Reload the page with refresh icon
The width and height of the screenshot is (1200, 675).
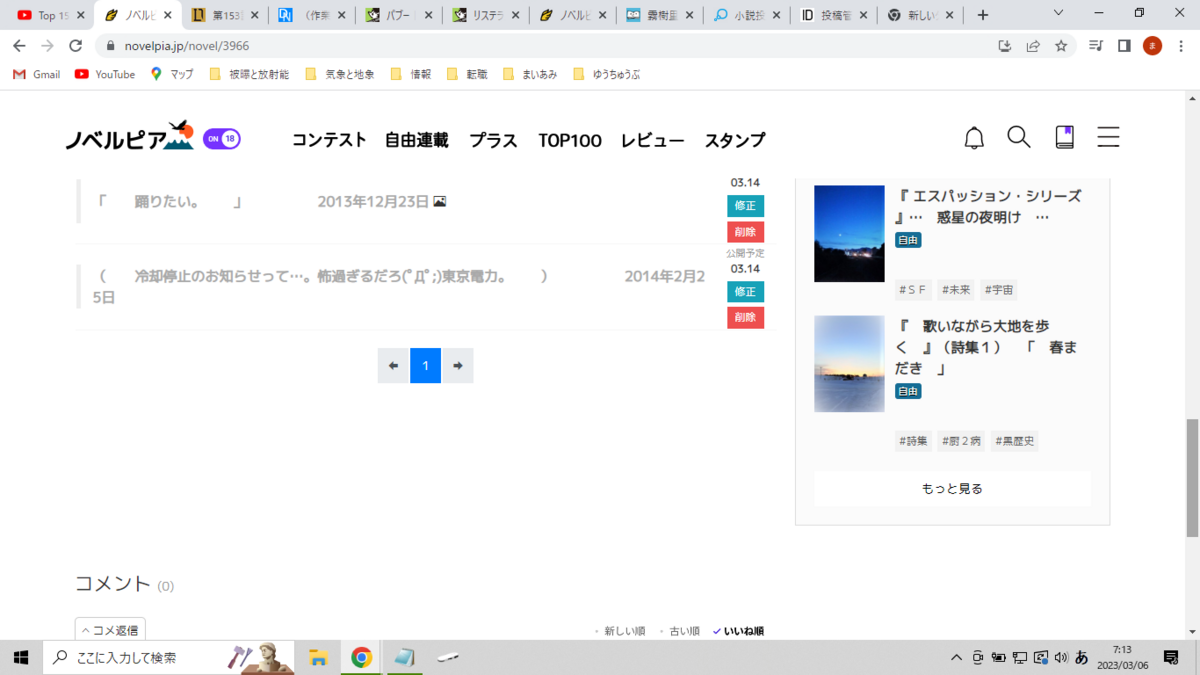[x=75, y=46]
